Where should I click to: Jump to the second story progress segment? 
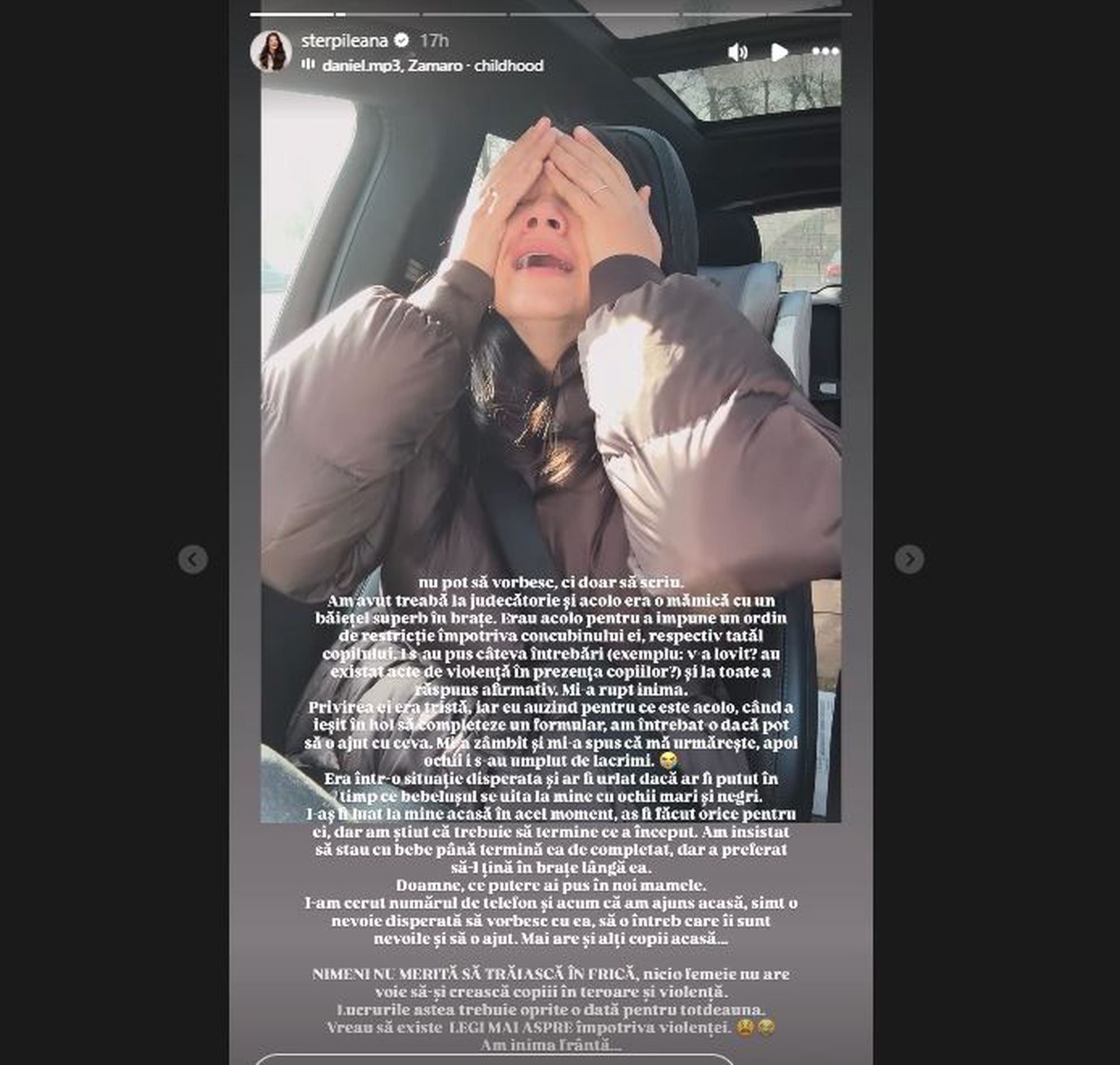tap(377, 14)
